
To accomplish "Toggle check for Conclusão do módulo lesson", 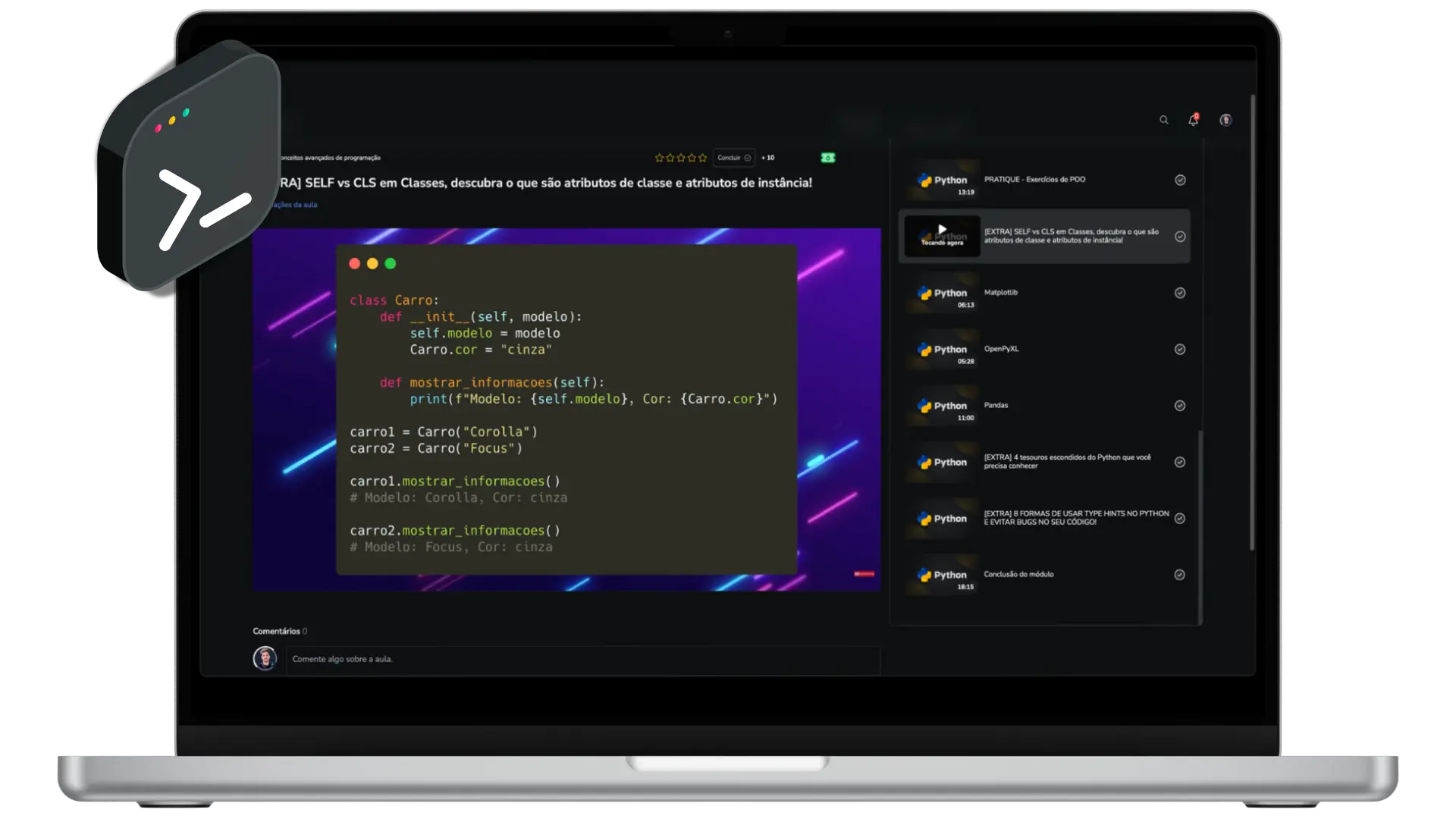I will pos(1180,575).
